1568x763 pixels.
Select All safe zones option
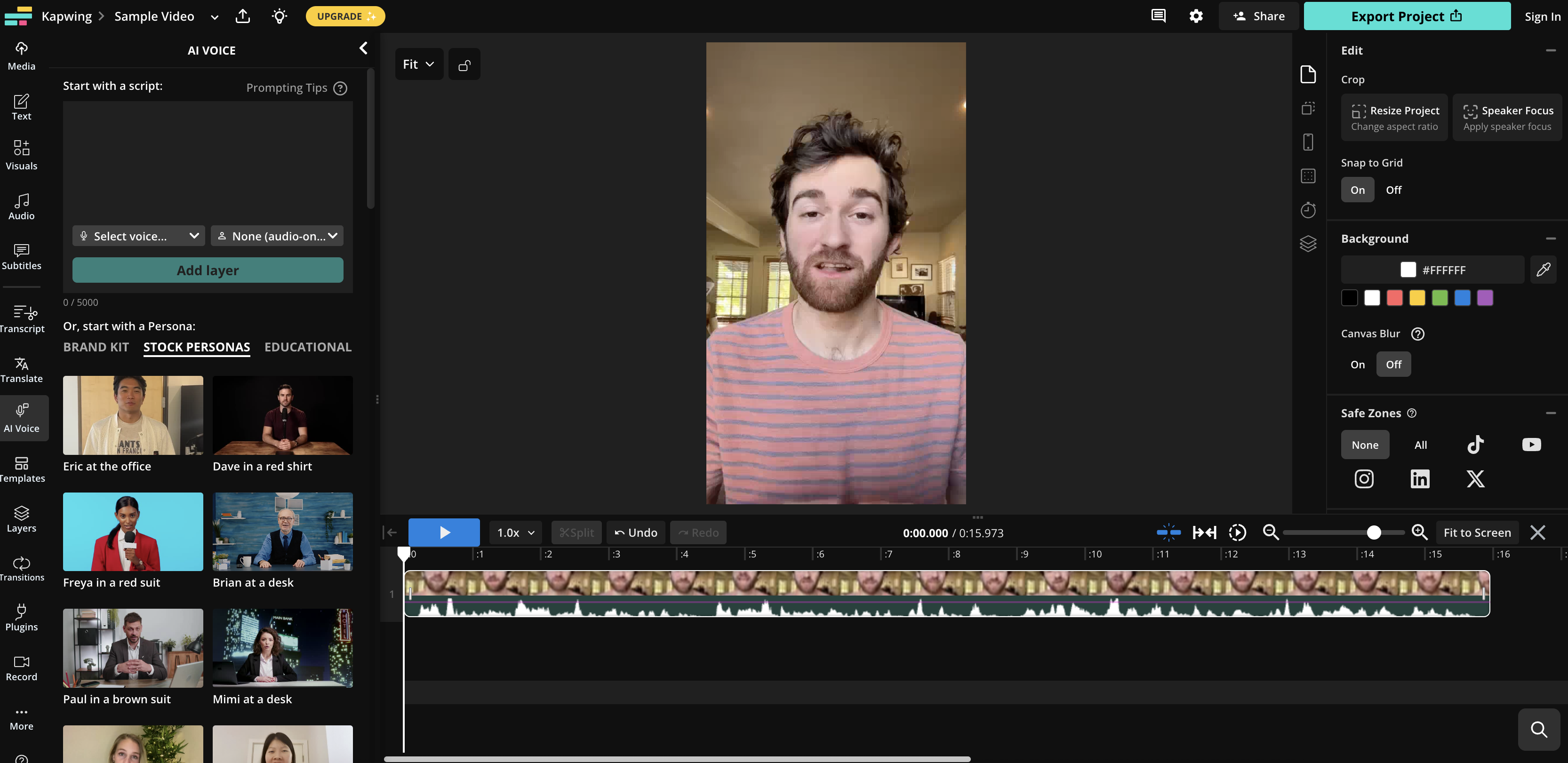(1420, 445)
